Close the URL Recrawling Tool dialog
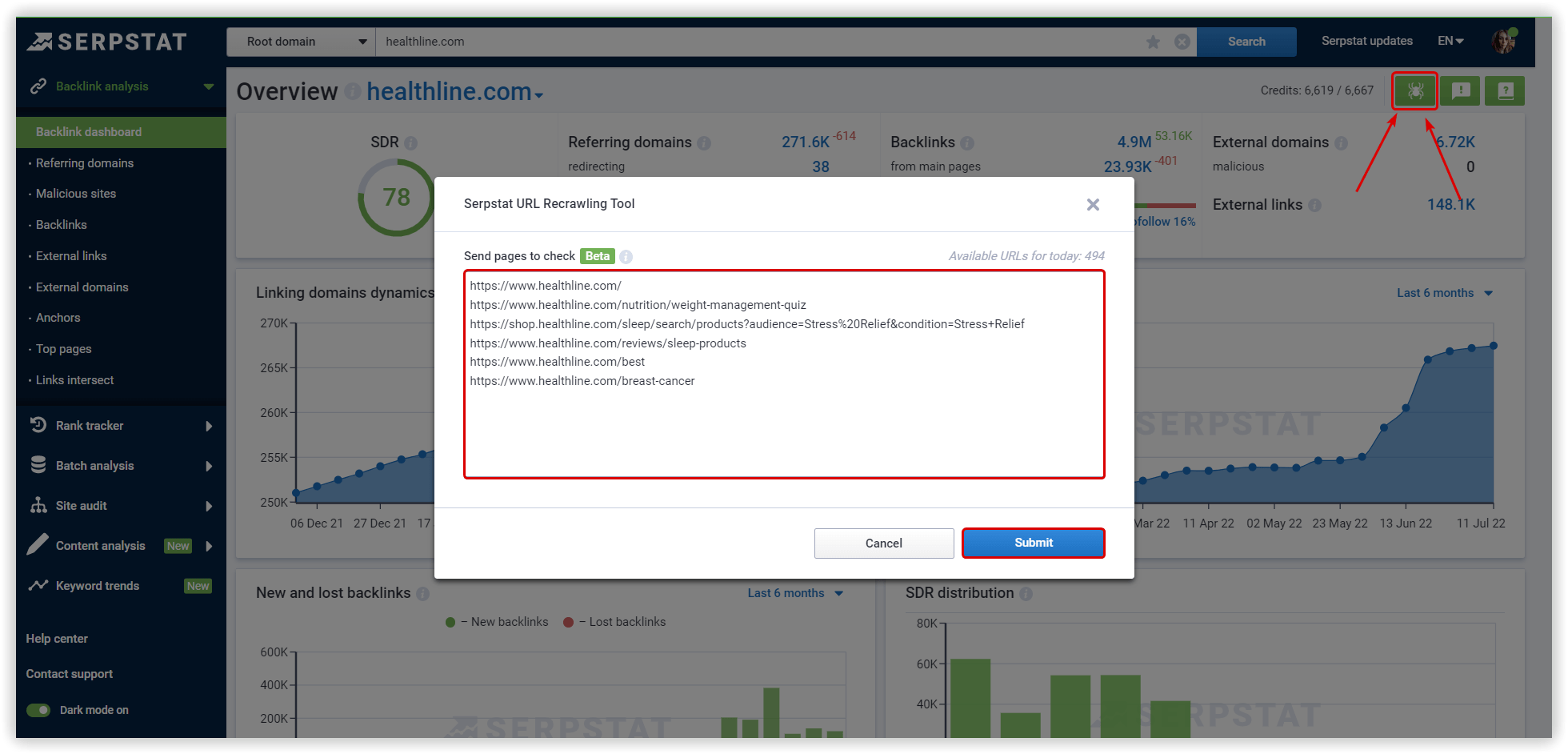The width and height of the screenshot is (1568, 754). coord(1093,204)
